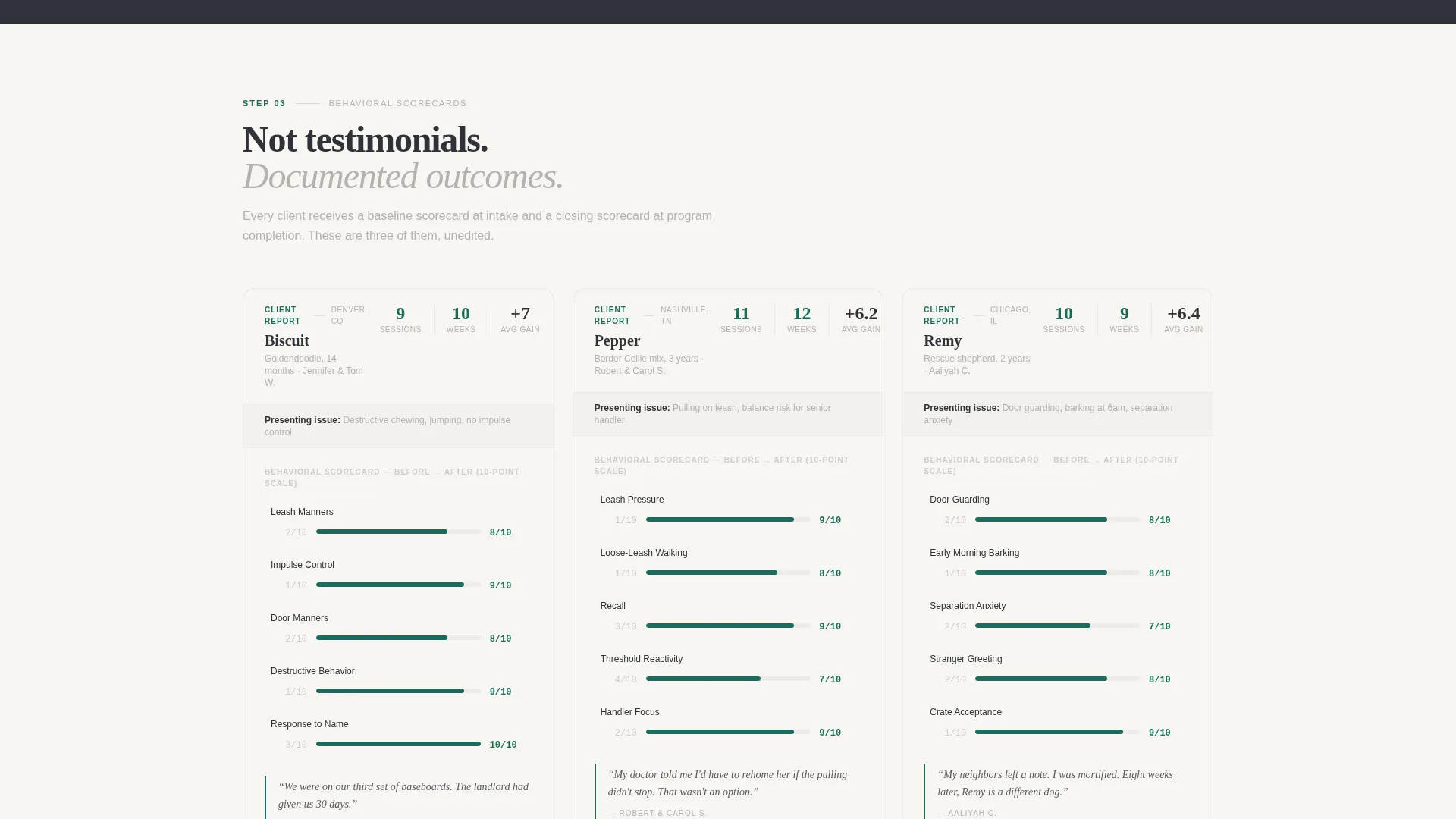Screen dimensions: 1456x819
Task: Click the neighbors quote in Remy's card
Action: (1055, 783)
